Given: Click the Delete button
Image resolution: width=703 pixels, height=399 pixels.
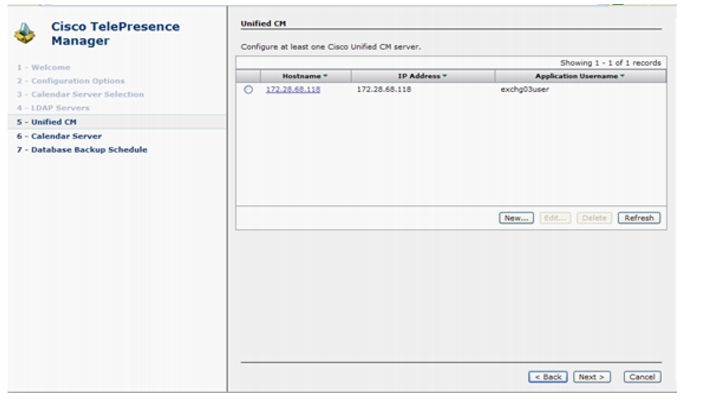Looking at the screenshot, I should (x=594, y=218).
